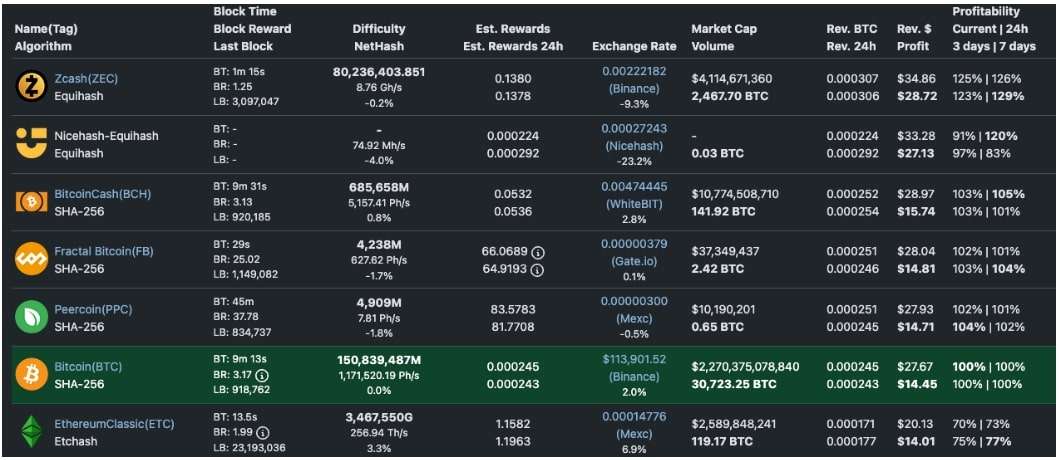Click the BitcoinCash logo icon
This screenshot has width=1059, height=460.
click(32, 202)
